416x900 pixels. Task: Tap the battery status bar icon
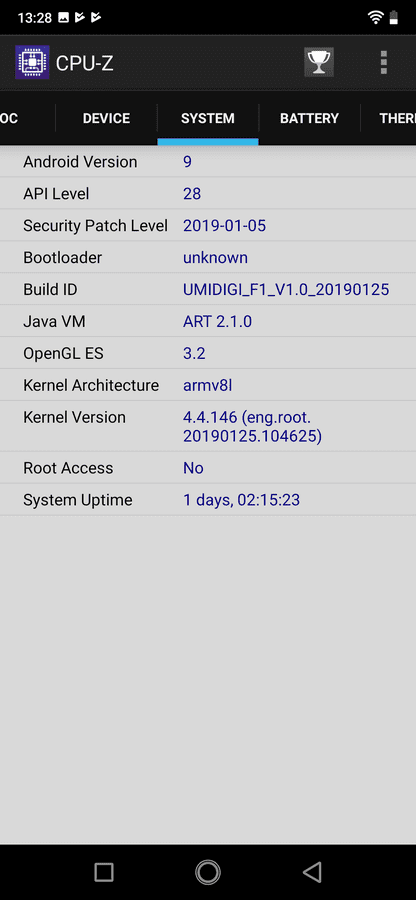click(394, 17)
